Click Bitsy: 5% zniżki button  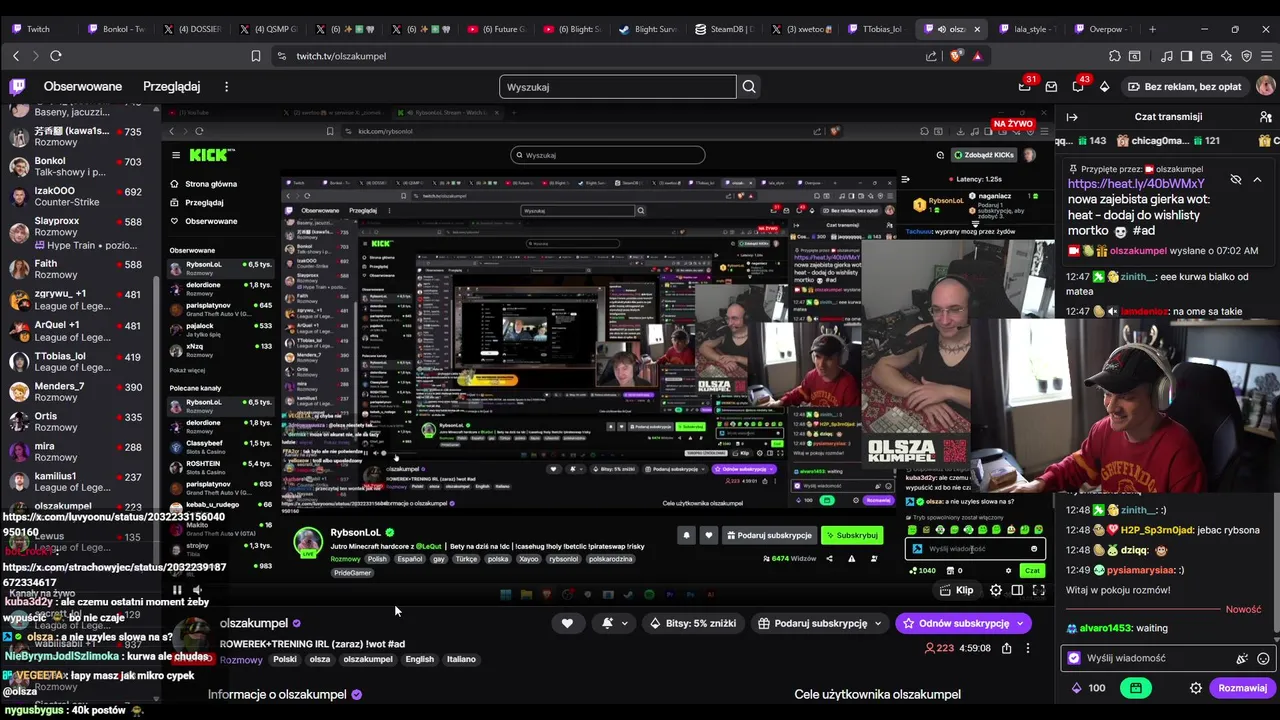click(x=692, y=623)
